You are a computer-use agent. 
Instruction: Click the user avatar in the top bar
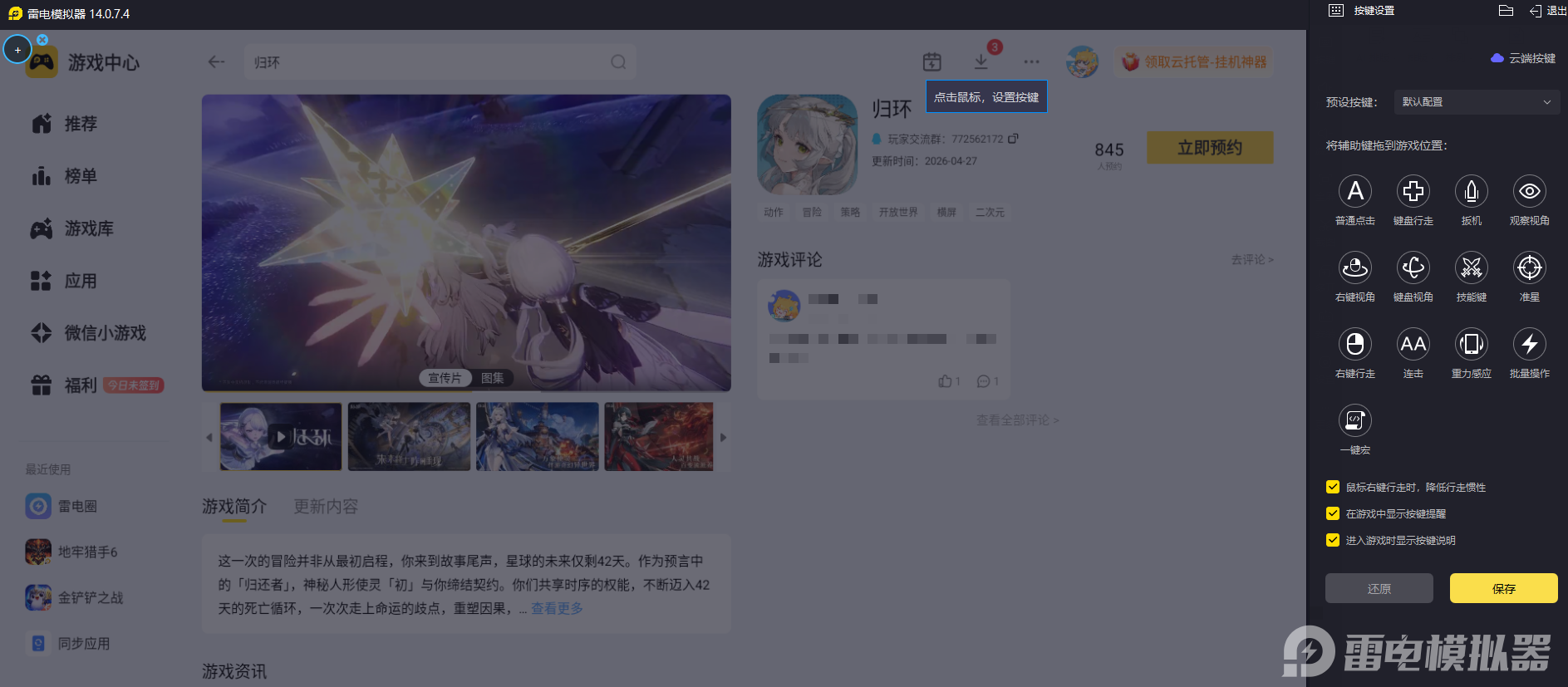coord(1083,61)
